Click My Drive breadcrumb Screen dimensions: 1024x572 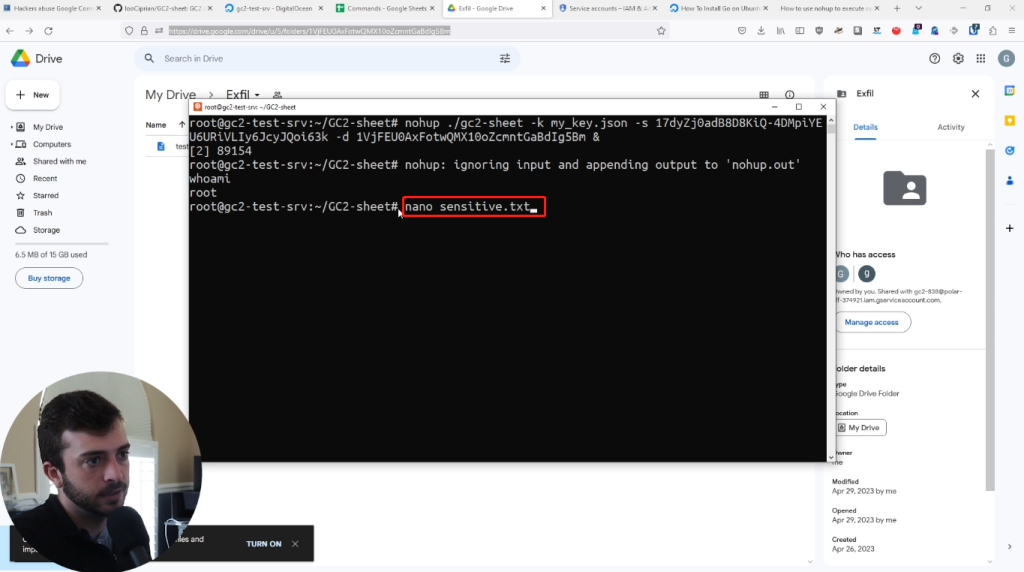170,95
